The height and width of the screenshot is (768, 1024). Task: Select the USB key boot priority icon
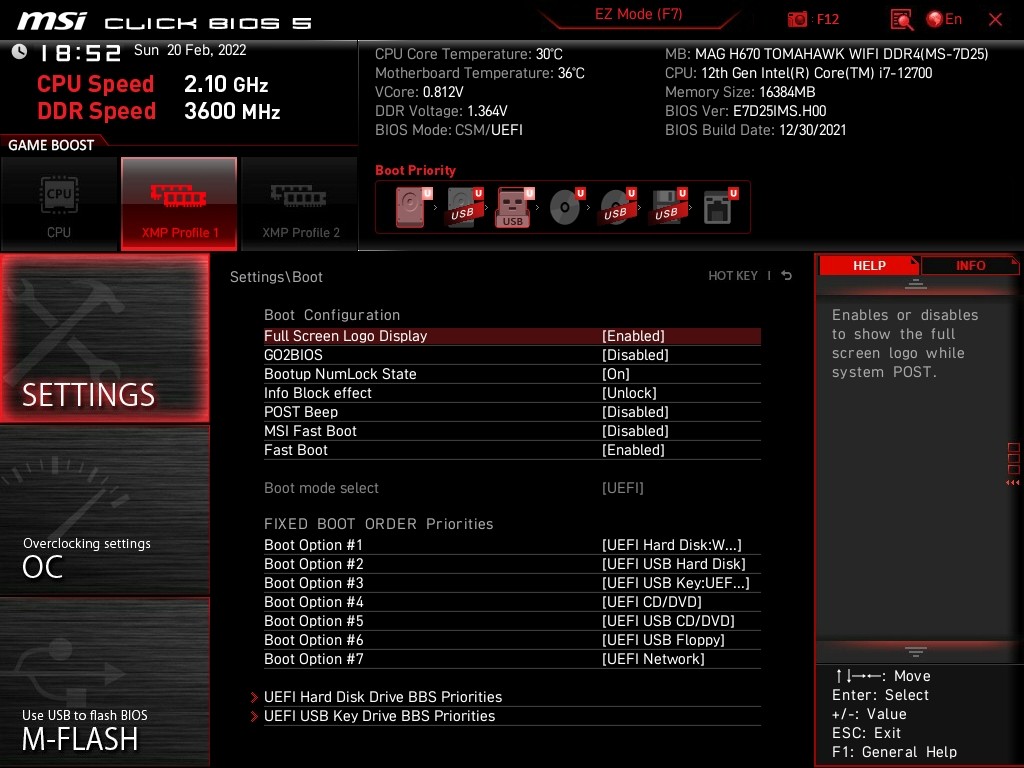click(x=514, y=207)
